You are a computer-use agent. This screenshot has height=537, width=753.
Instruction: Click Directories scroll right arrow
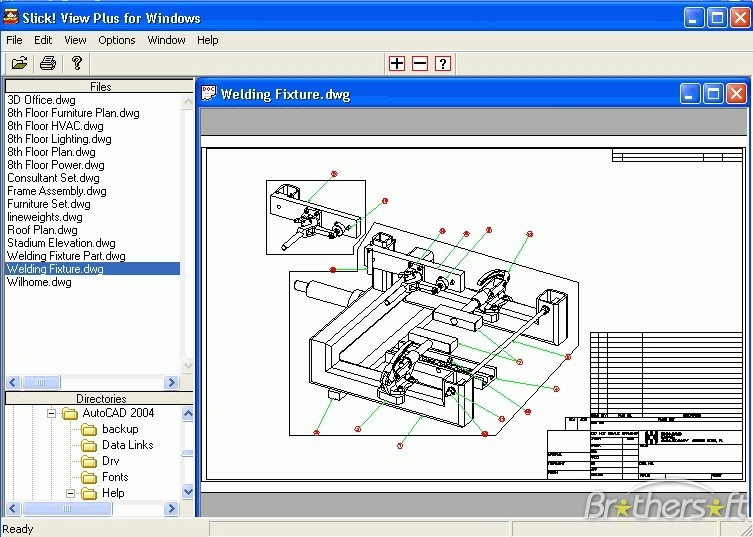[171, 508]
